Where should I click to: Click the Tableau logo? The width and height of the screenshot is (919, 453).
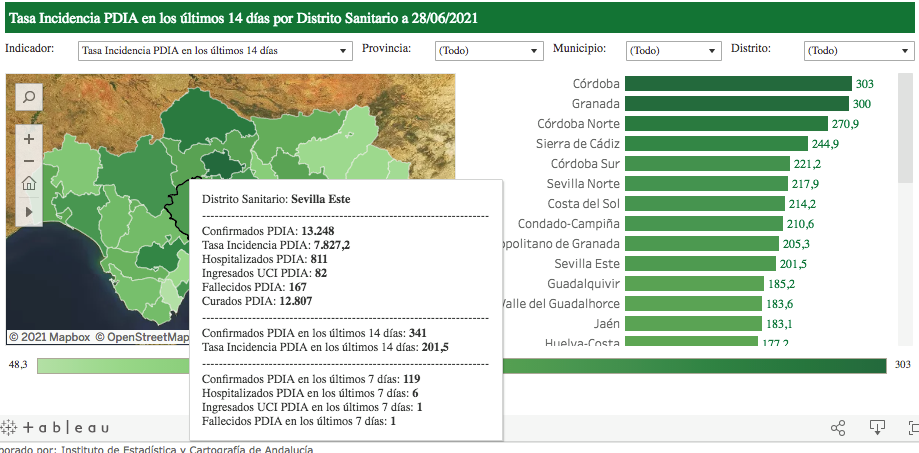coord(56,428)
